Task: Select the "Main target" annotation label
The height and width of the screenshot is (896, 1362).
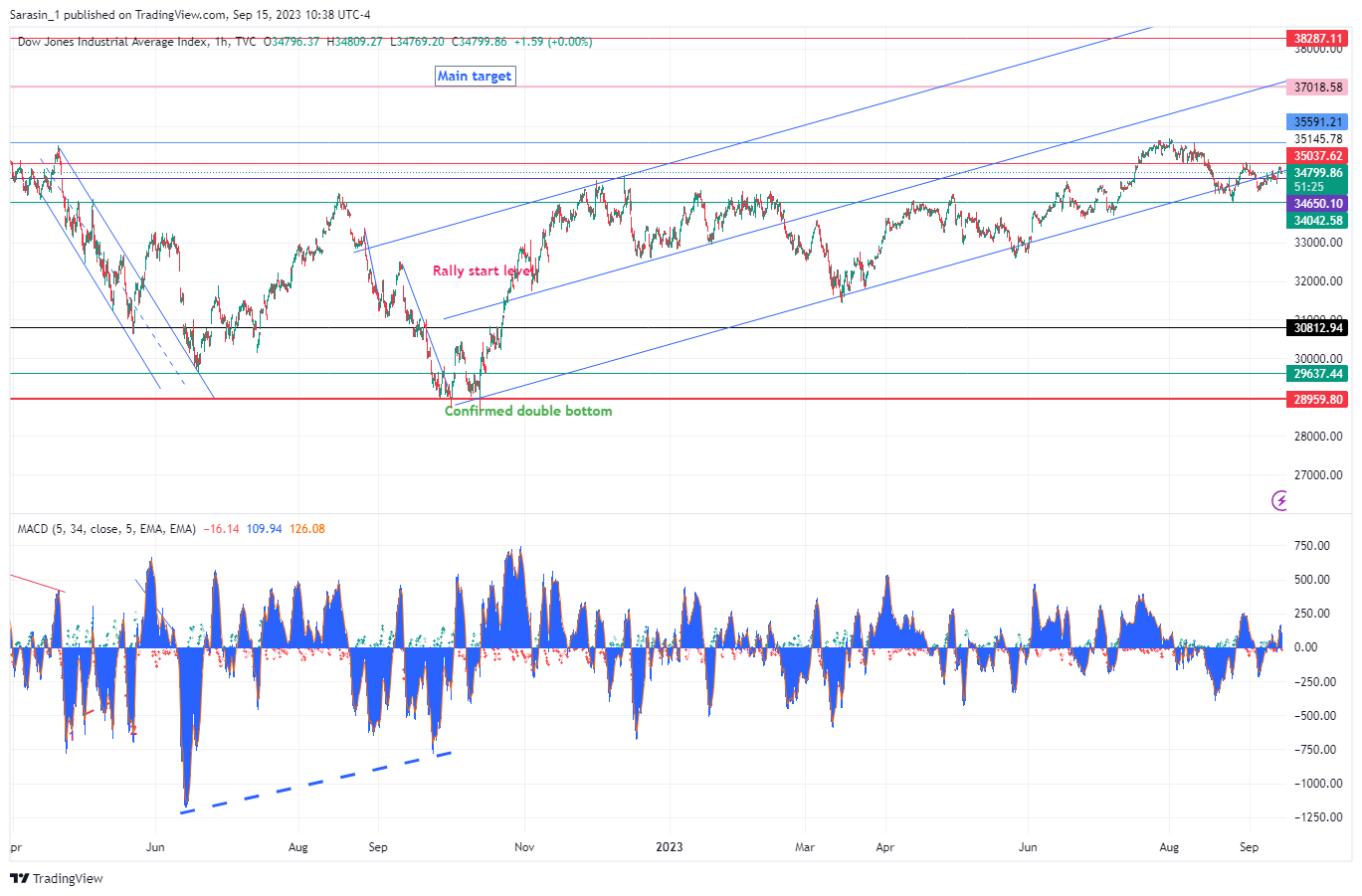Action: tap(476, 77)
